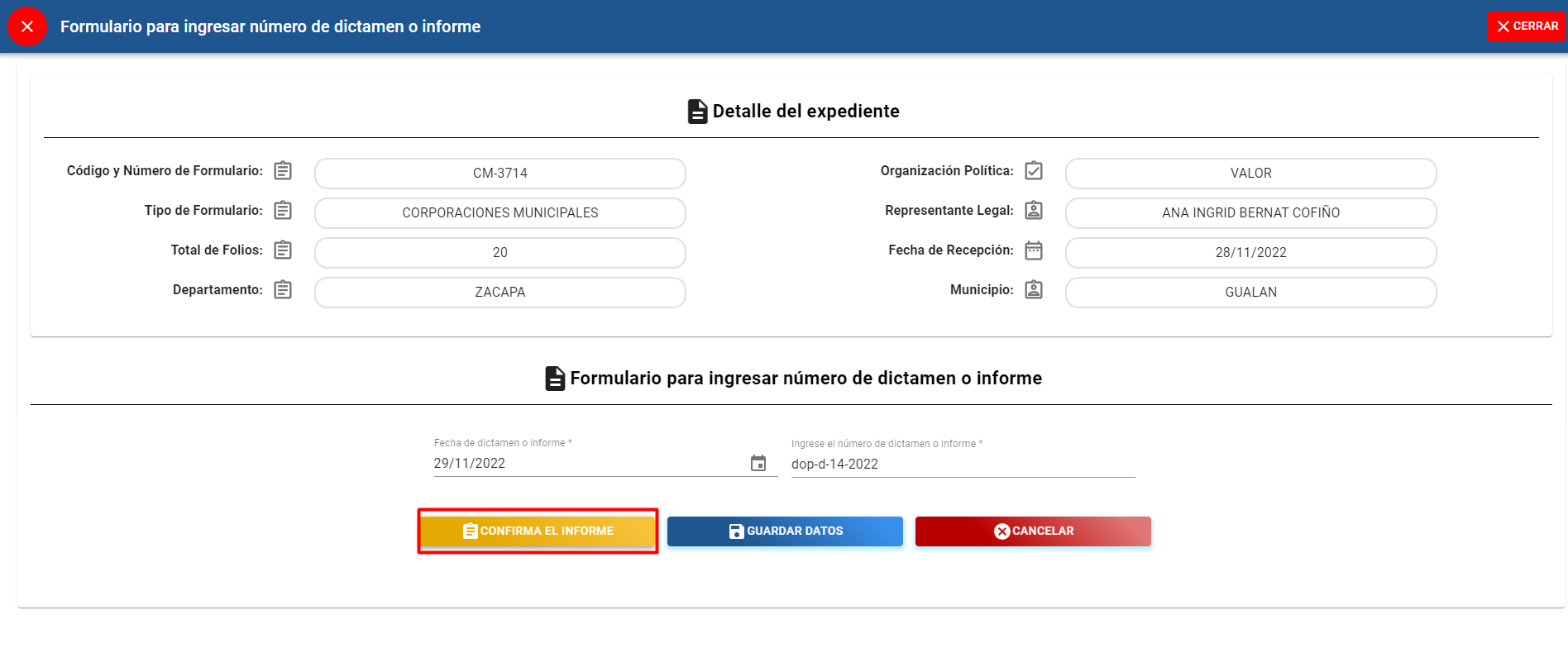Click the person badge icon beside Municipio

click(1034, 290)
